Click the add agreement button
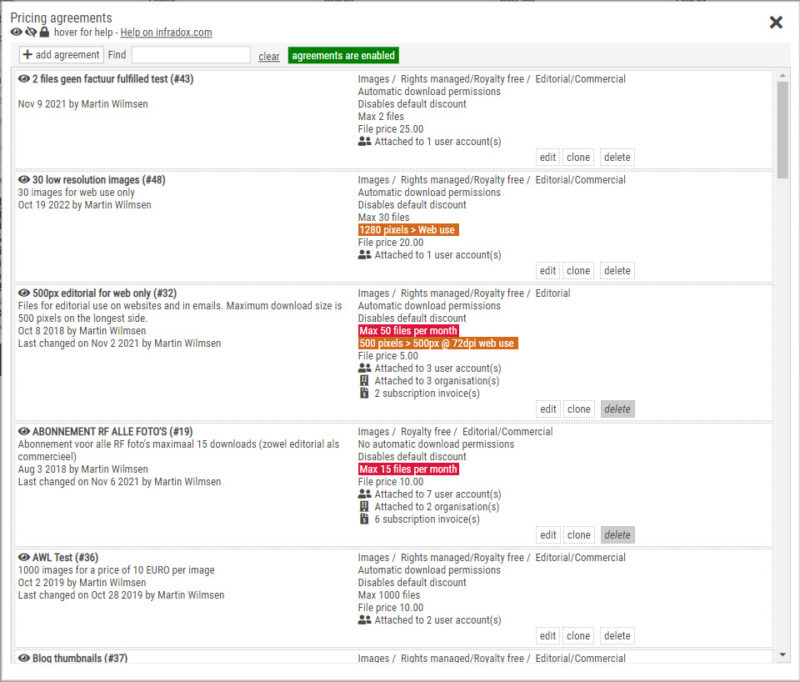 tap(61, 55)
